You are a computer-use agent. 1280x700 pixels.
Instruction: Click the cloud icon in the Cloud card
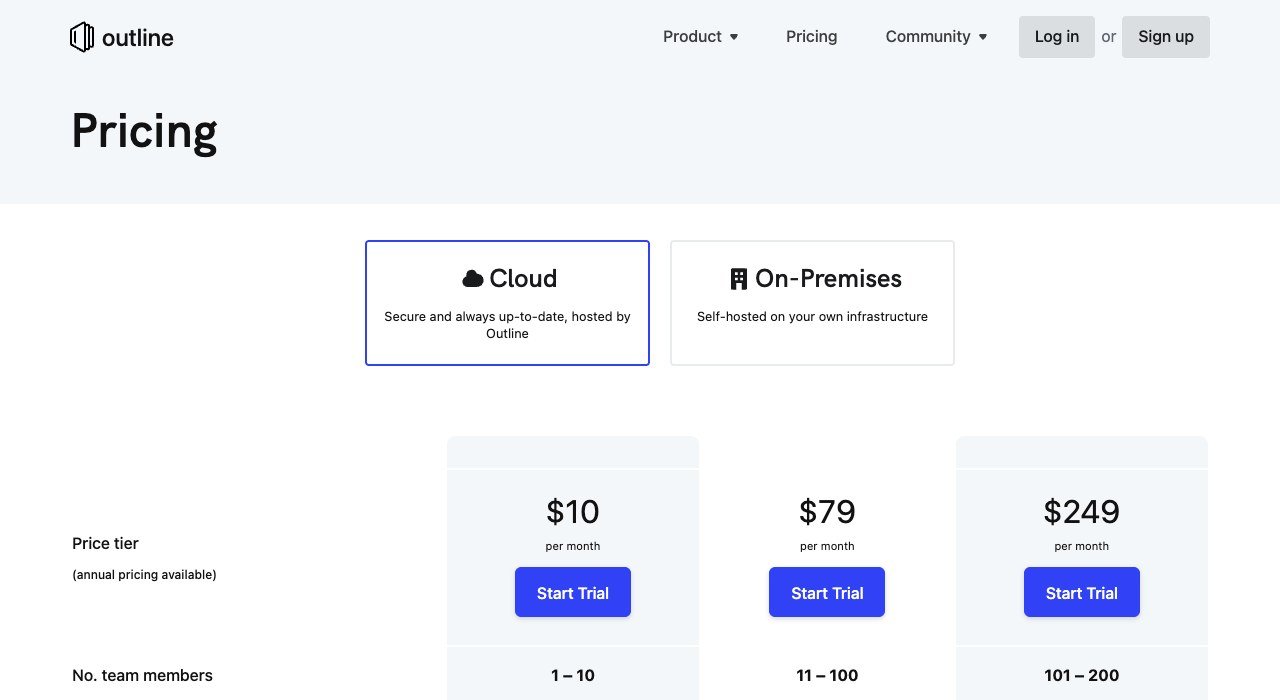pyautogui.click(x=473, y=278)
